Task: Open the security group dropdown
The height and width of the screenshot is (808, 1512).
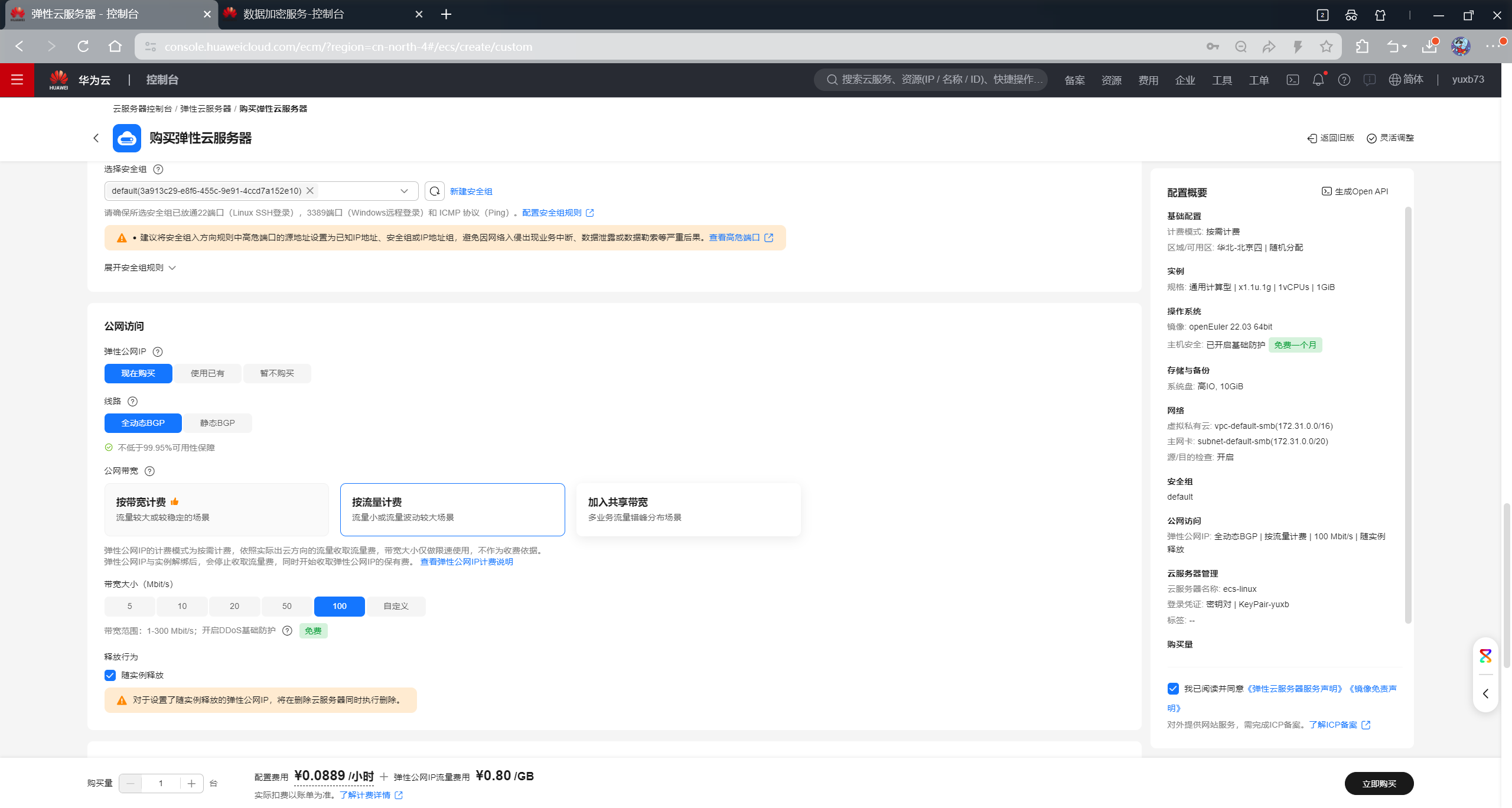Action: pyautogui.click(x=404, y=191)
